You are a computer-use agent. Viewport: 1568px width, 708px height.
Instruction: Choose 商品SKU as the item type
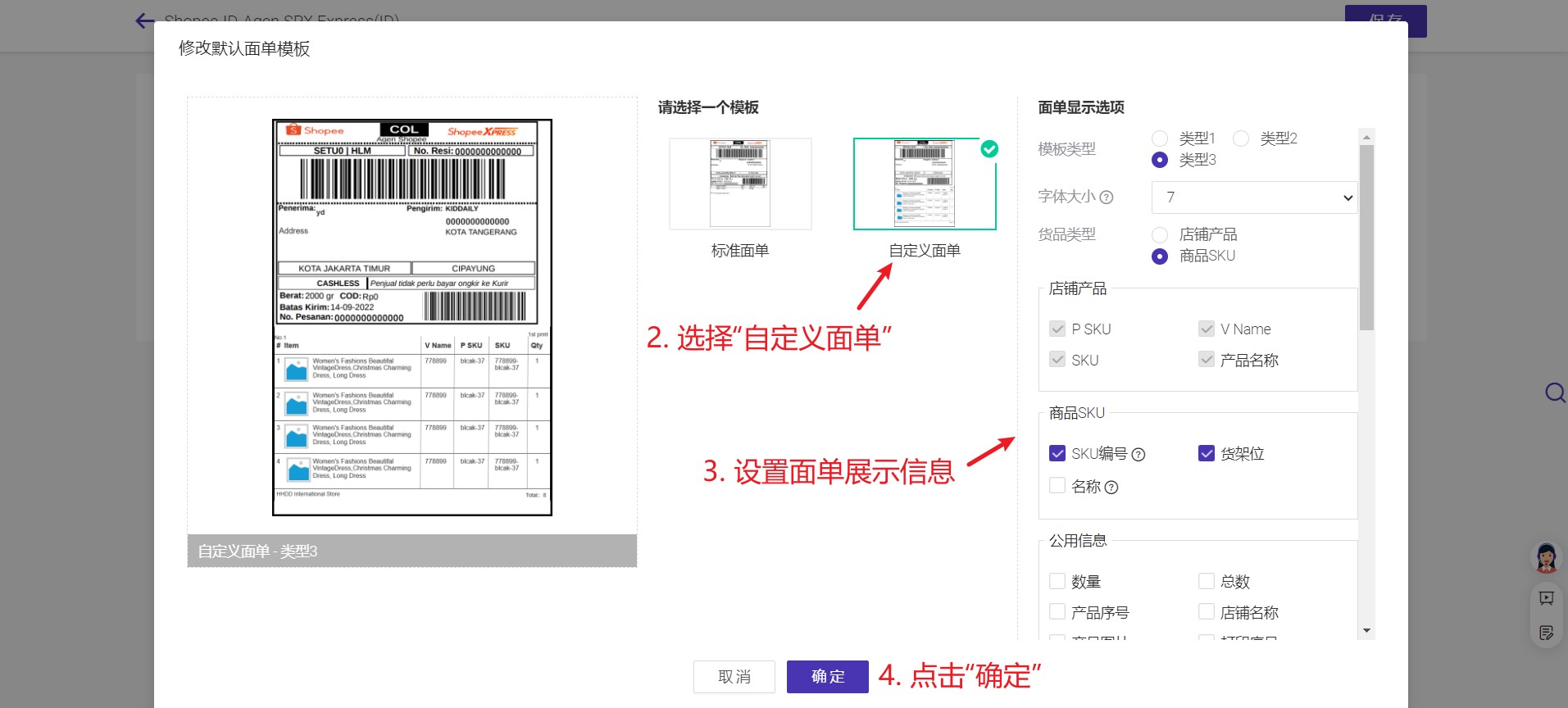pos(1160,256)
